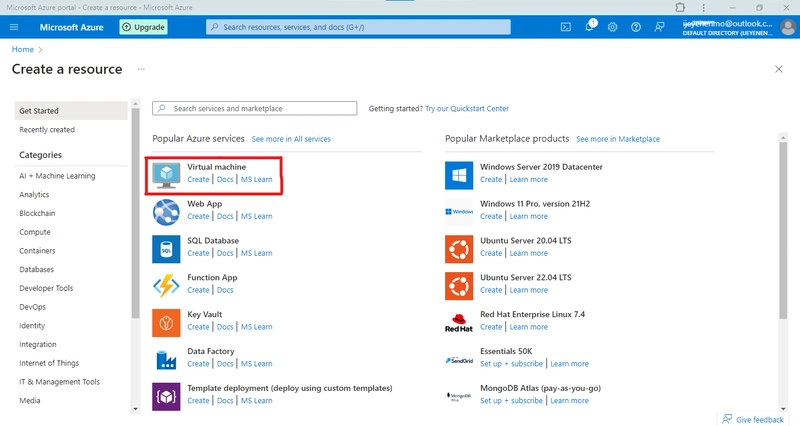The image size is (800, 426).
Task: Open the Media category
Action: [30, 400]
